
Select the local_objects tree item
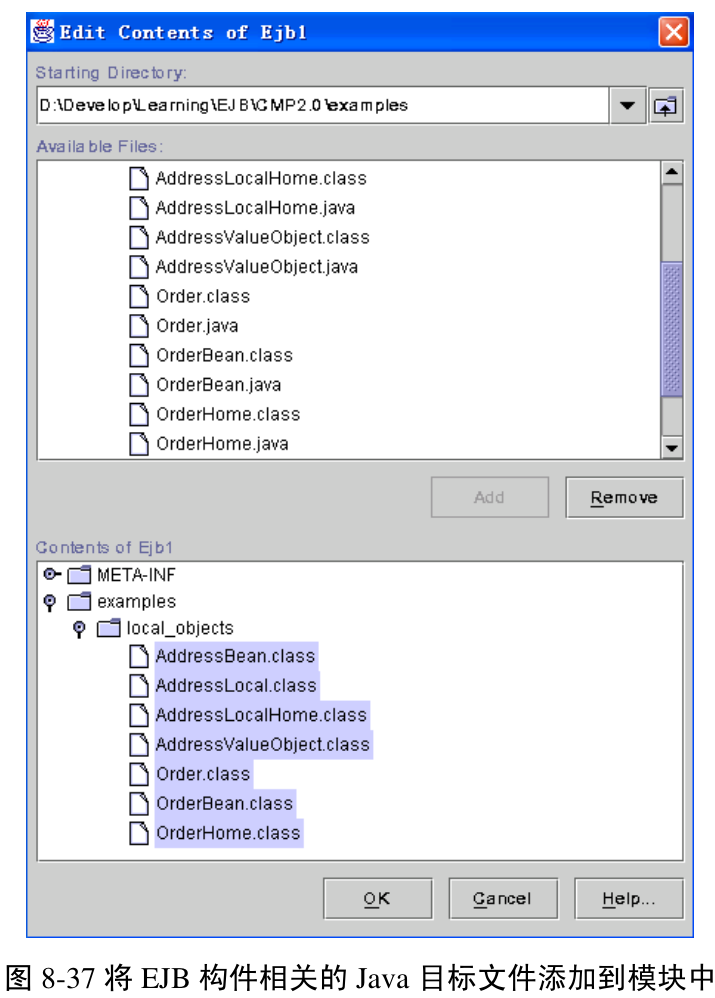(180, 628)
